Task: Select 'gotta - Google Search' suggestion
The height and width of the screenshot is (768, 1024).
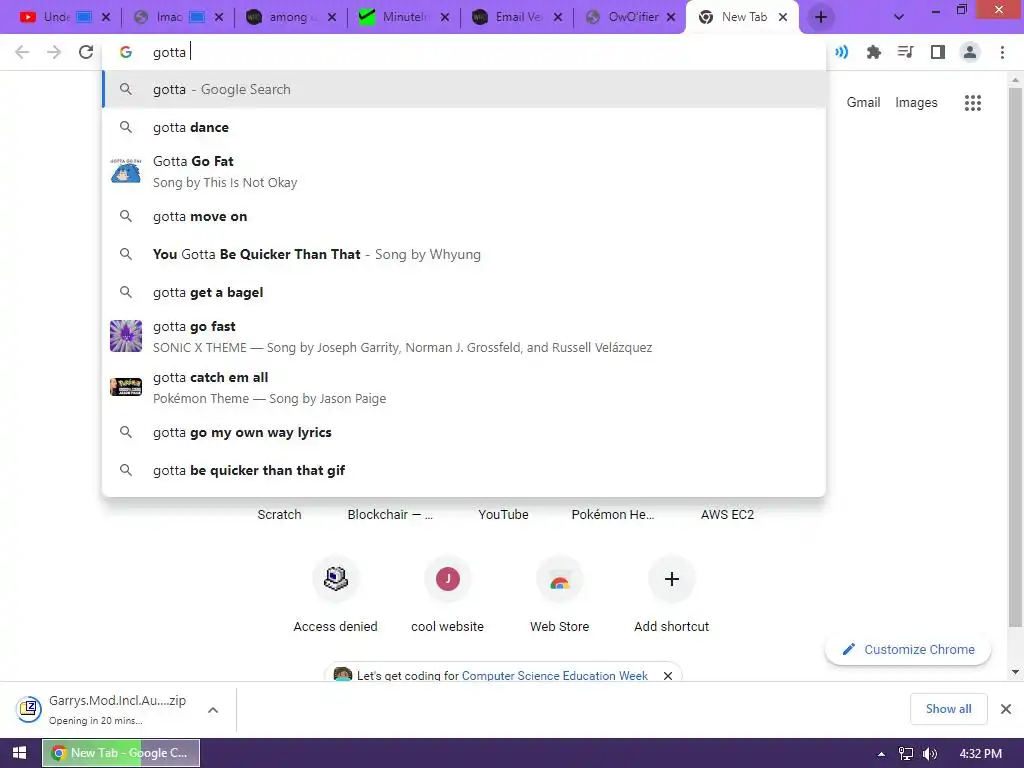Action: 464,89
